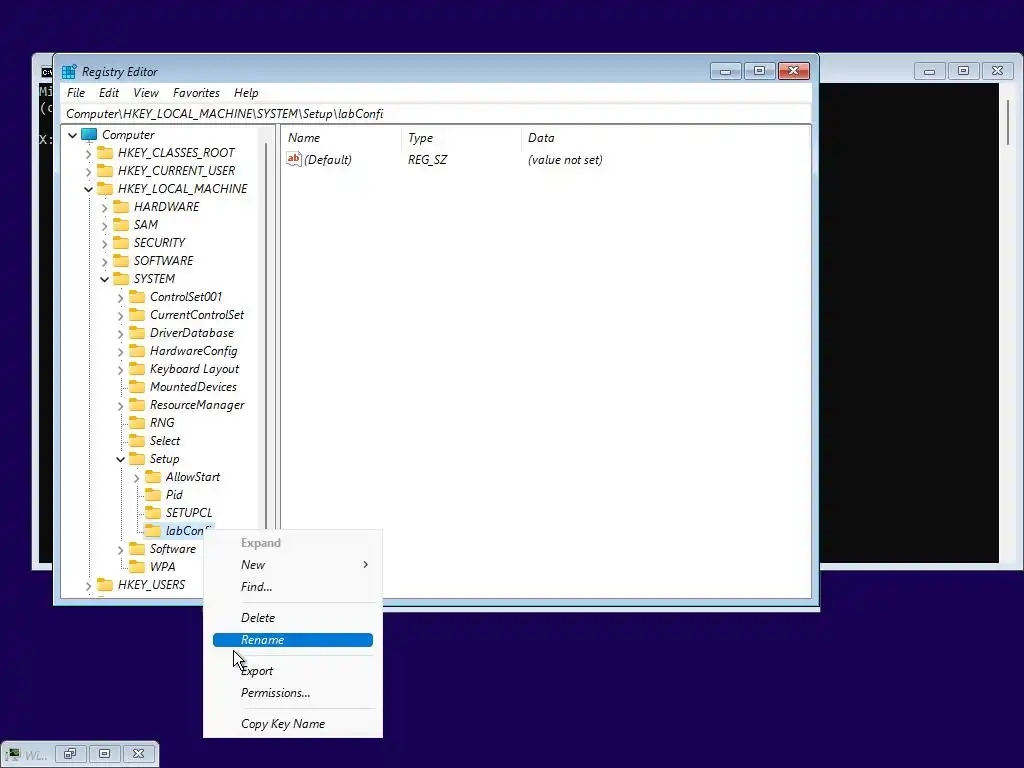This screenshot has height=768, width=1024.
Task: Click the HKEY_USERS folder icon
Action: [105, 585]
